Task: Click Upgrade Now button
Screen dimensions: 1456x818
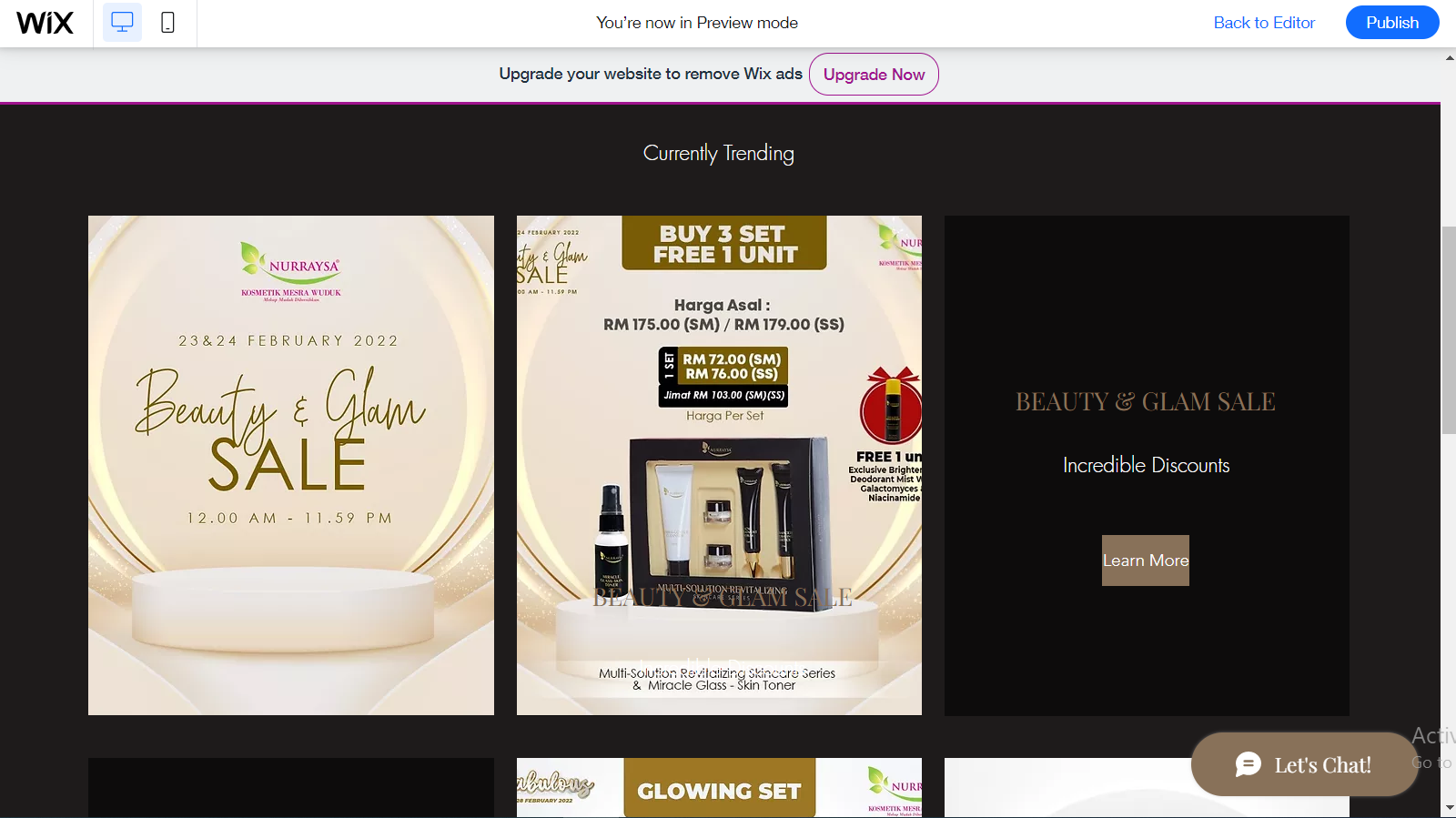Action: (874, 75)
